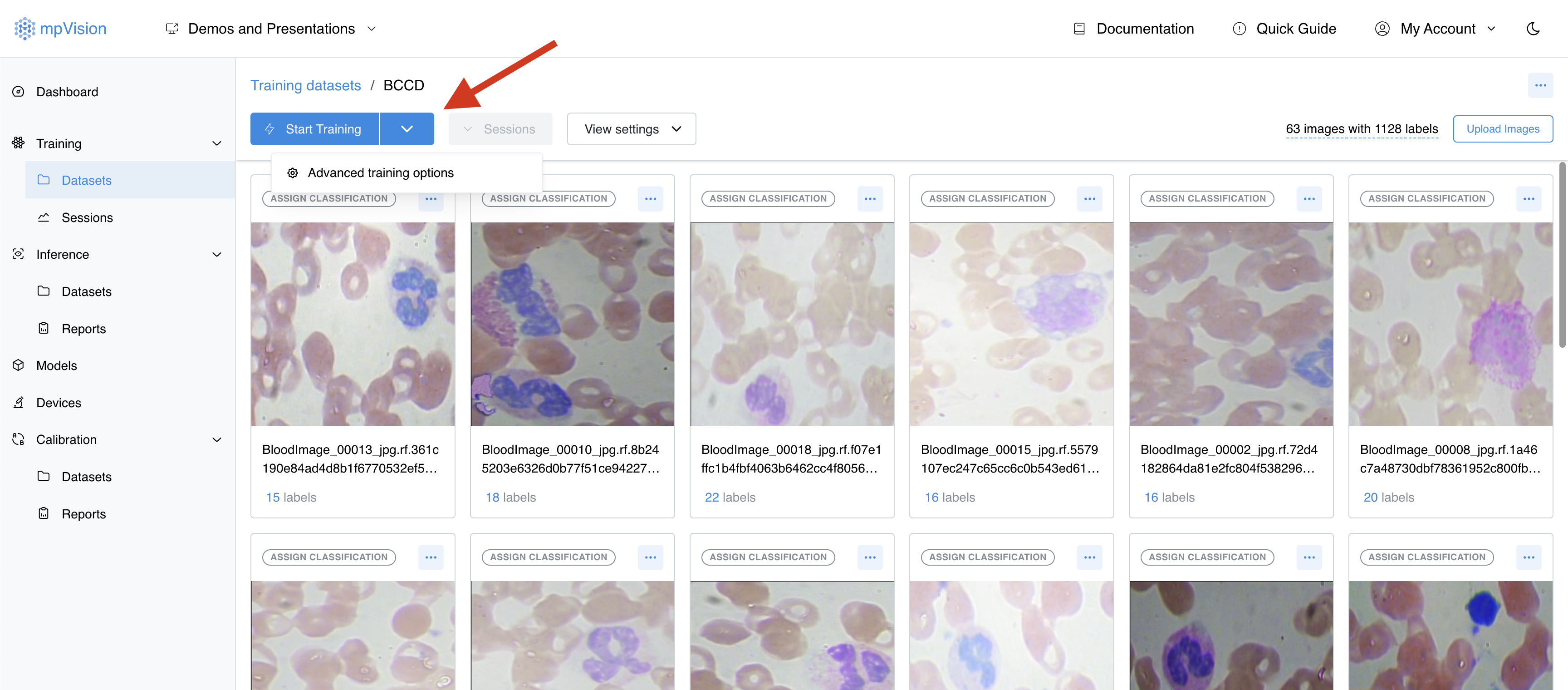The height and width of the screenshot is (690, 1568).
Task: Expand the Start Training dropdown arrow
Action: coord(407,129)
